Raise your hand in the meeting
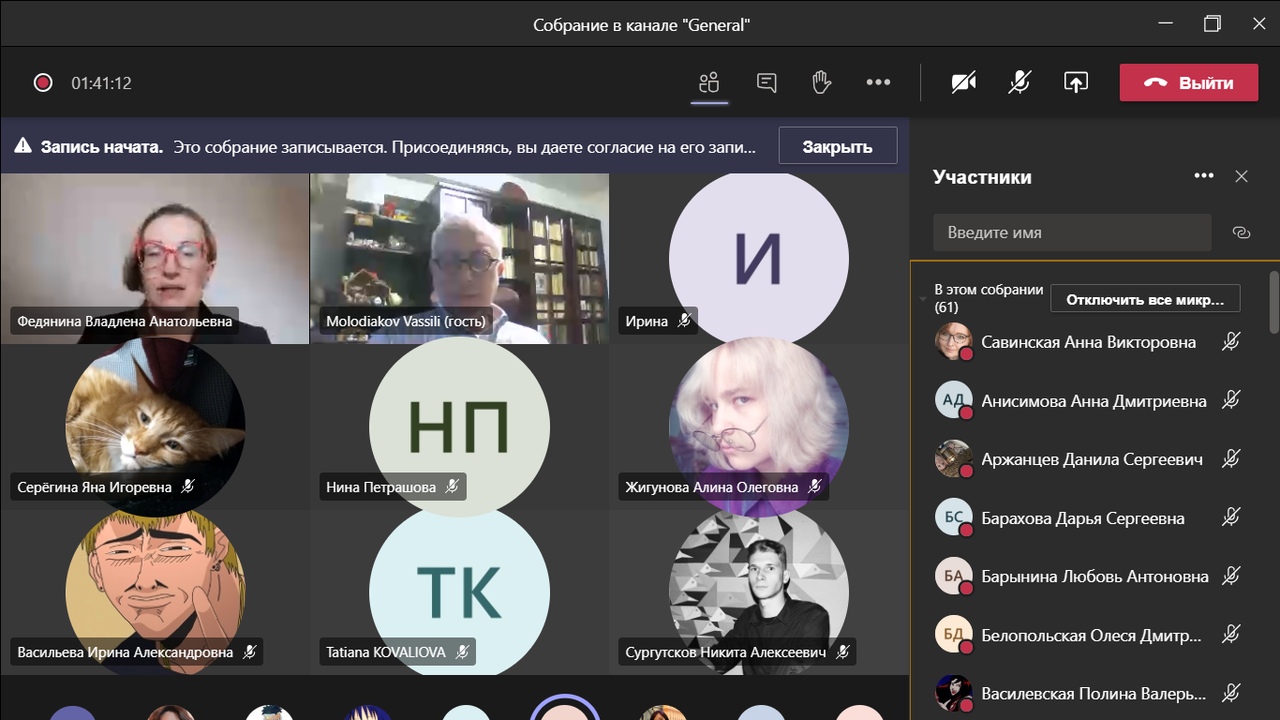The width and height of the screenshot is (1280, 720). 820,82
